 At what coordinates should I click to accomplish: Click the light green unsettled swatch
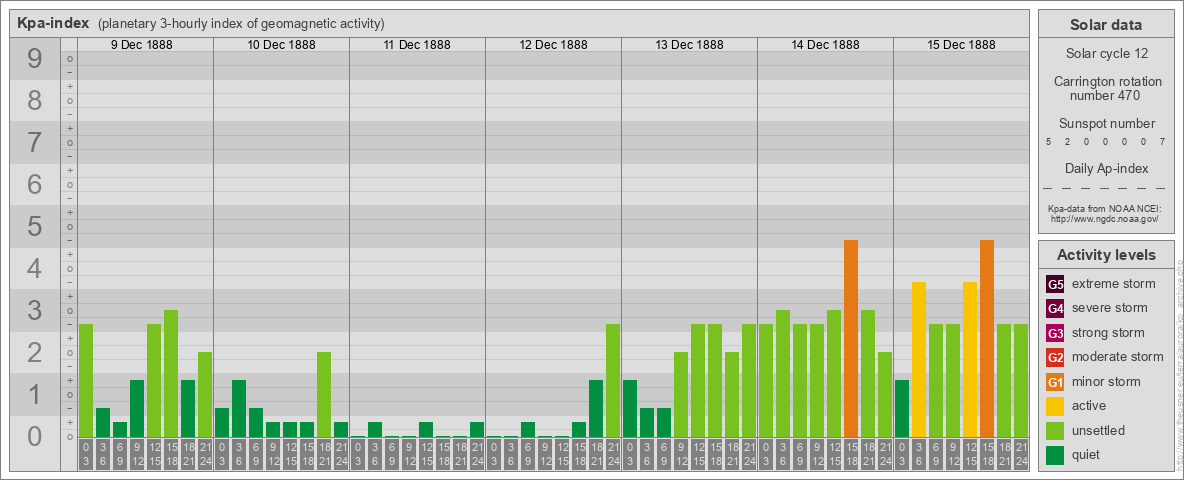[1055, 430]
